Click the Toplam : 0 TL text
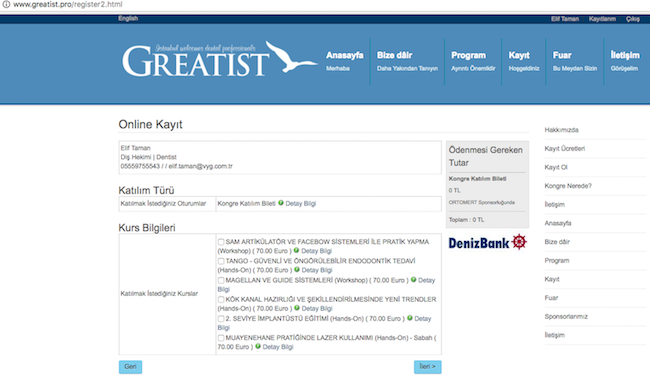Image resolution: width=650 pixels, height=387 pixels. point(466,220)
